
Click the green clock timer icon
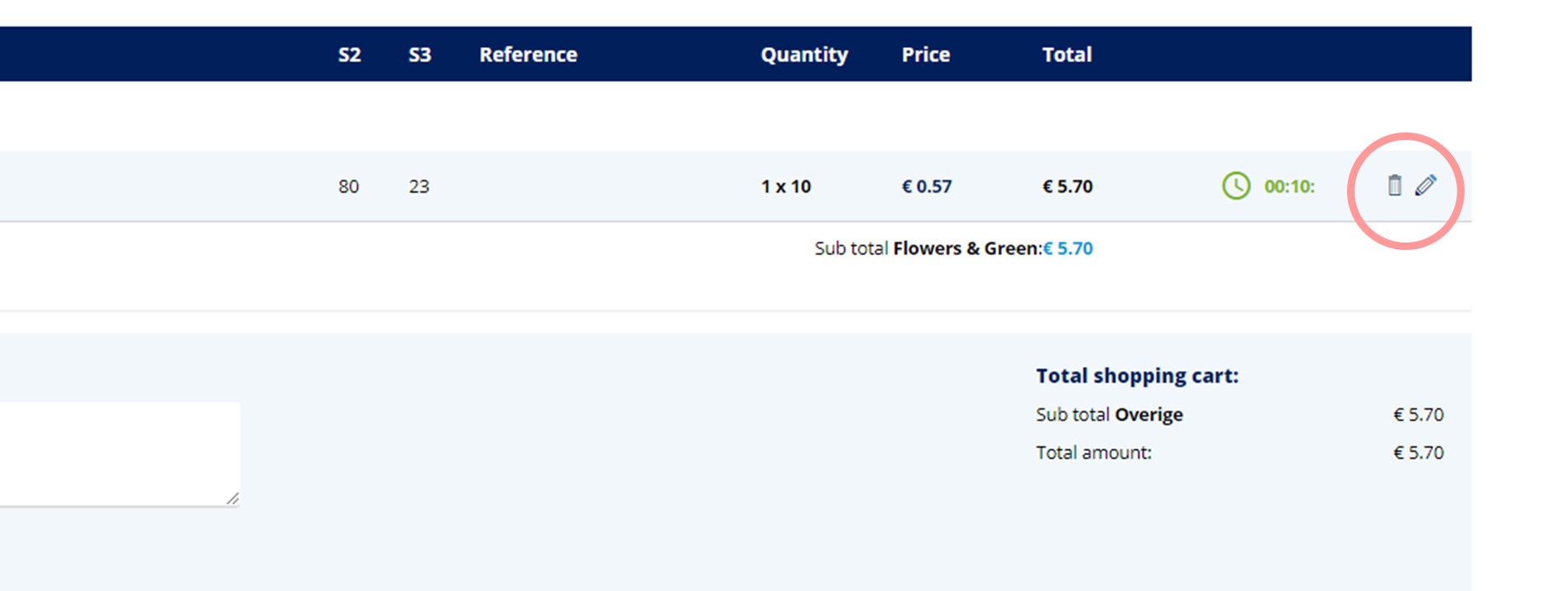[1236, 185]
